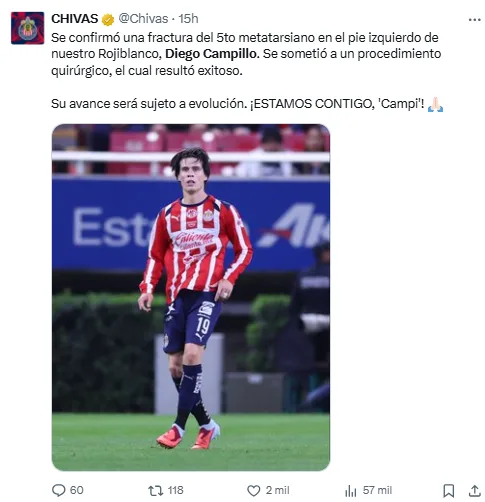Click the retweet arrows icon
Screen dimensions: 485x502
pyautogui.click(x=155, y=490)
